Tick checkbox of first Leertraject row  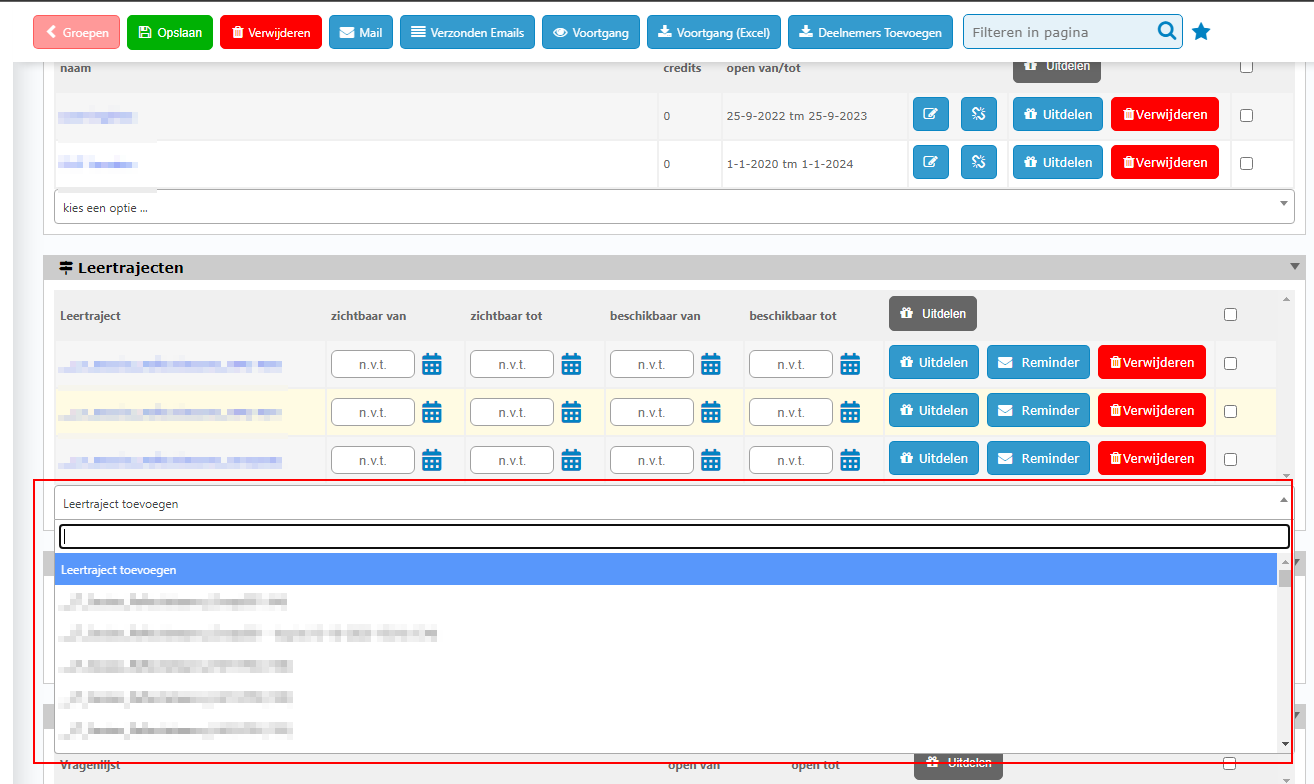(1230, 363)
